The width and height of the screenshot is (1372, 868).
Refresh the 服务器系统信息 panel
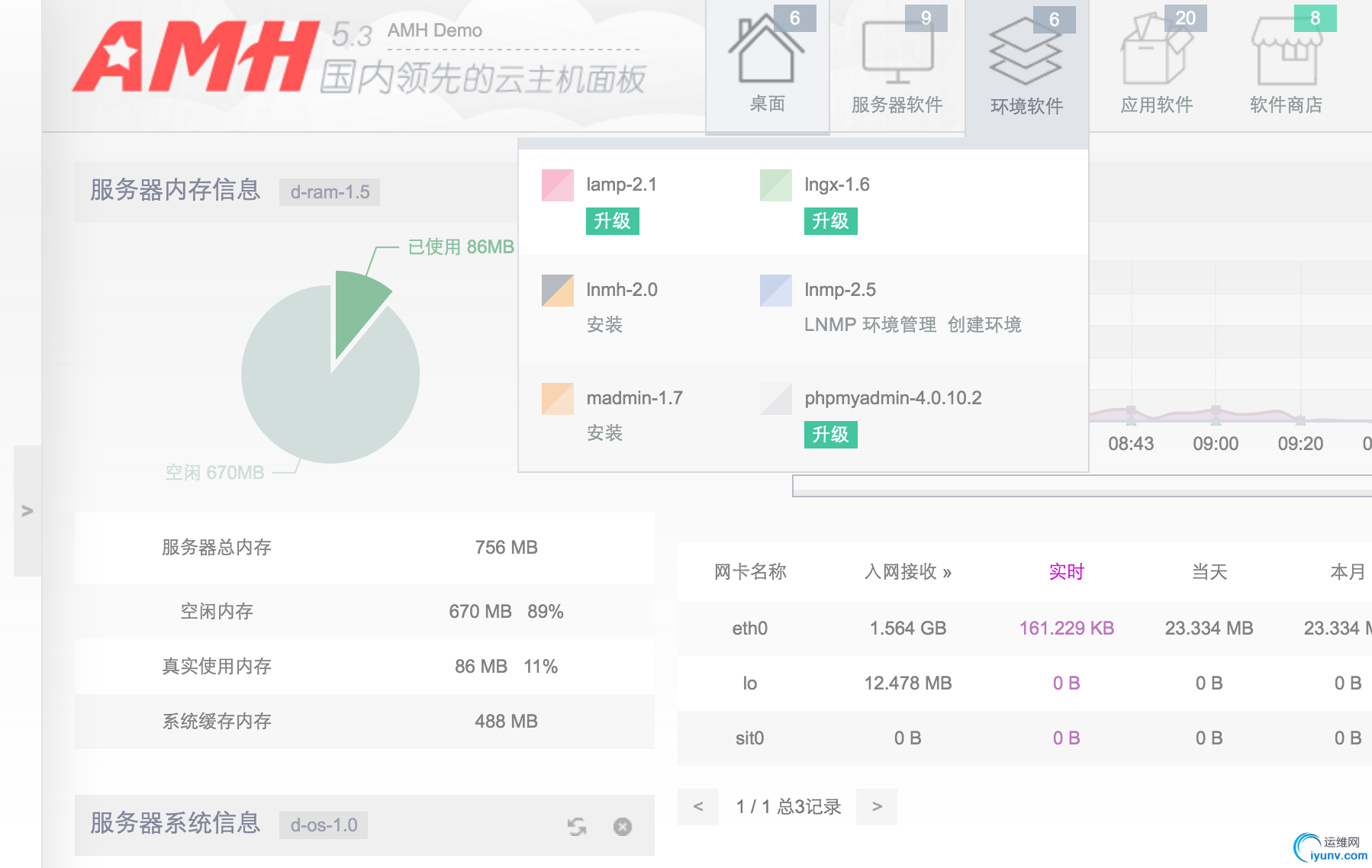pyautogui.click(x=577, y=827)
